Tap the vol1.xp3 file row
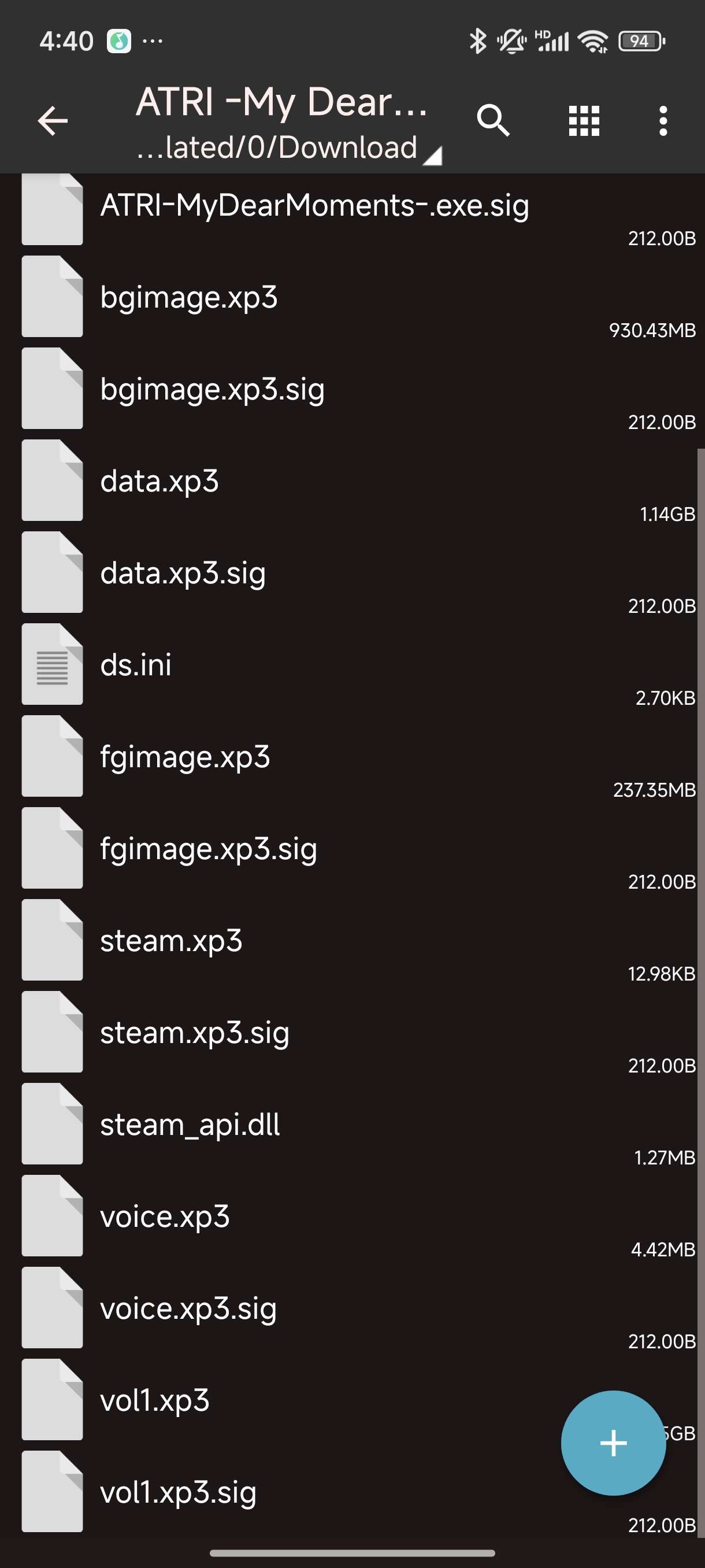This screenshot has width=705, height=1568. [352, 1400]
